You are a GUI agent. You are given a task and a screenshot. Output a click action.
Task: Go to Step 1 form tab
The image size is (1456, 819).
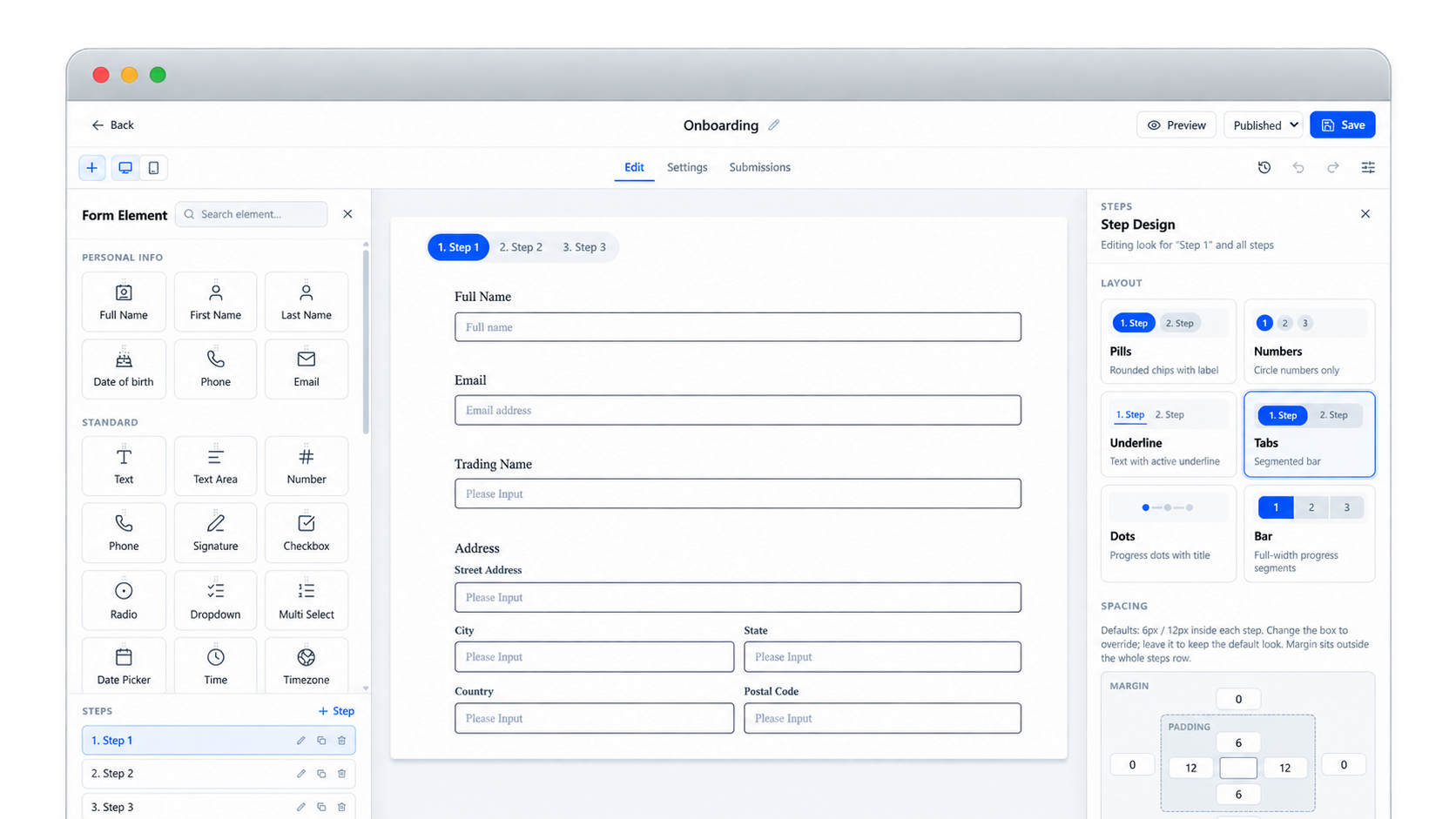458,247
